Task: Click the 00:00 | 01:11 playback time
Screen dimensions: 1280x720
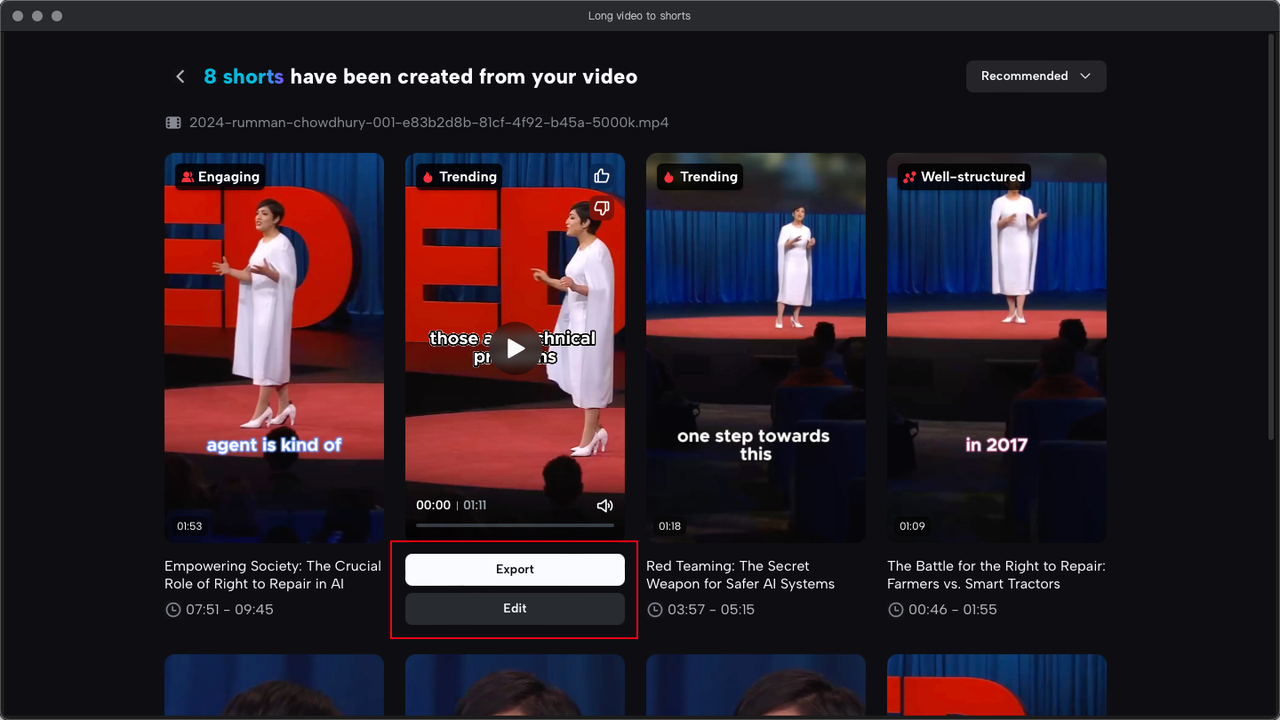Action: pyautogui.click(x=452, y=506)
